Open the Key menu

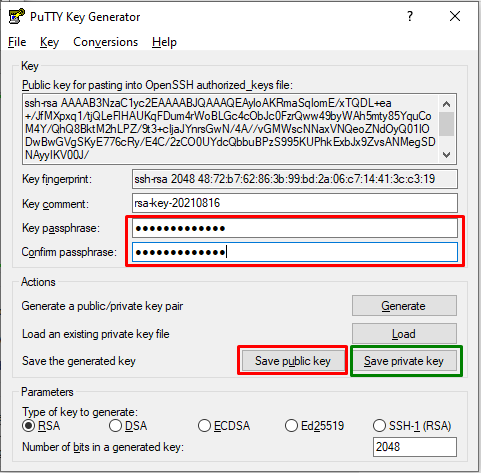pos(49,42)
